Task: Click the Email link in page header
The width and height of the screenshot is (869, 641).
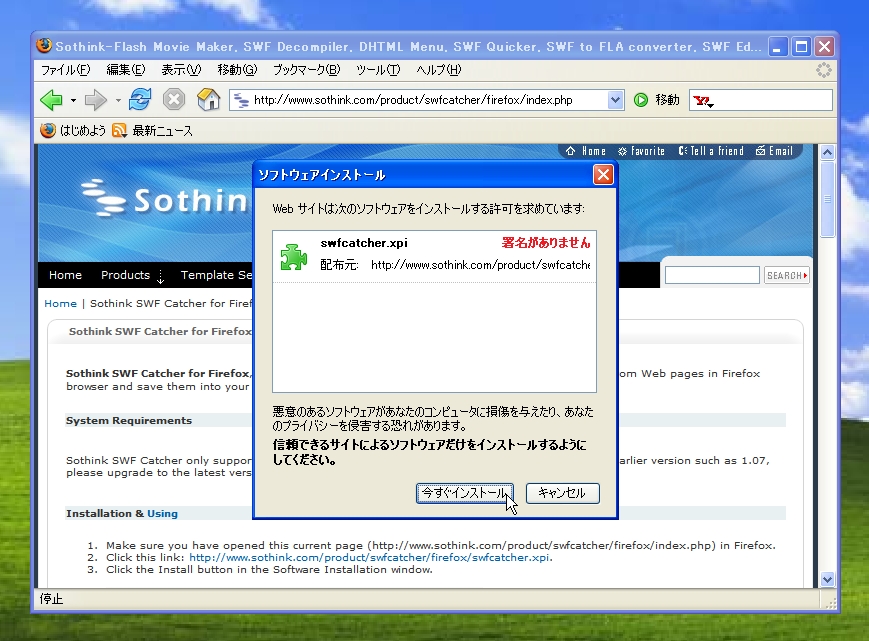Action: 774,151
